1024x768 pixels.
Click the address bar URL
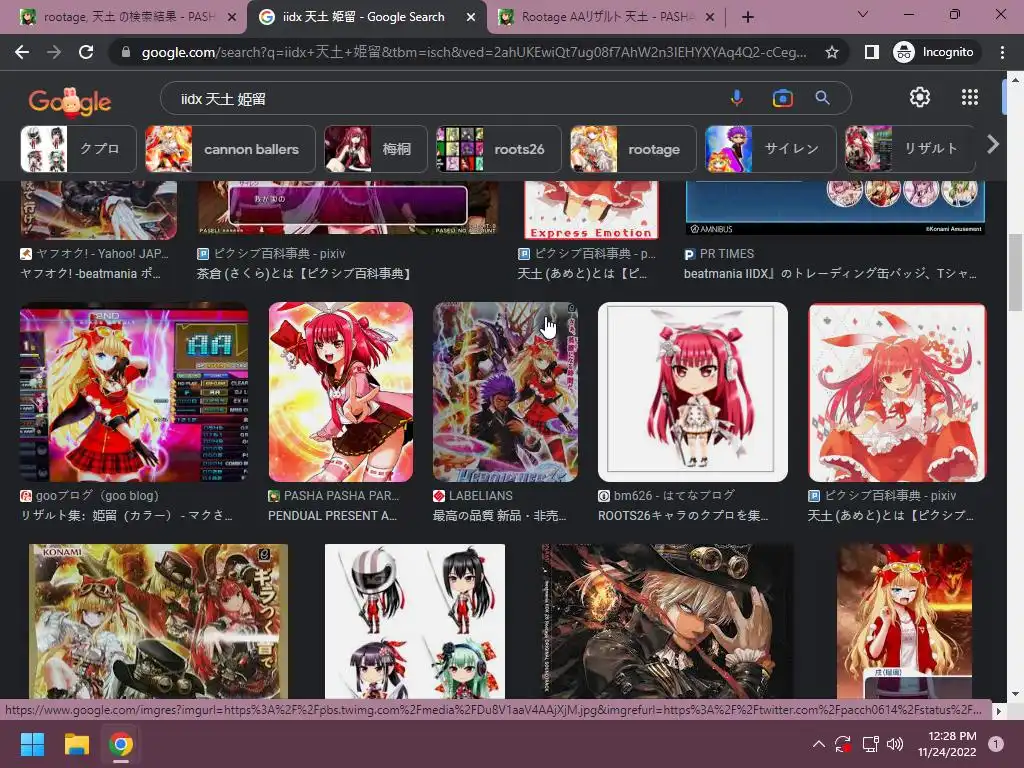point(473,52)
